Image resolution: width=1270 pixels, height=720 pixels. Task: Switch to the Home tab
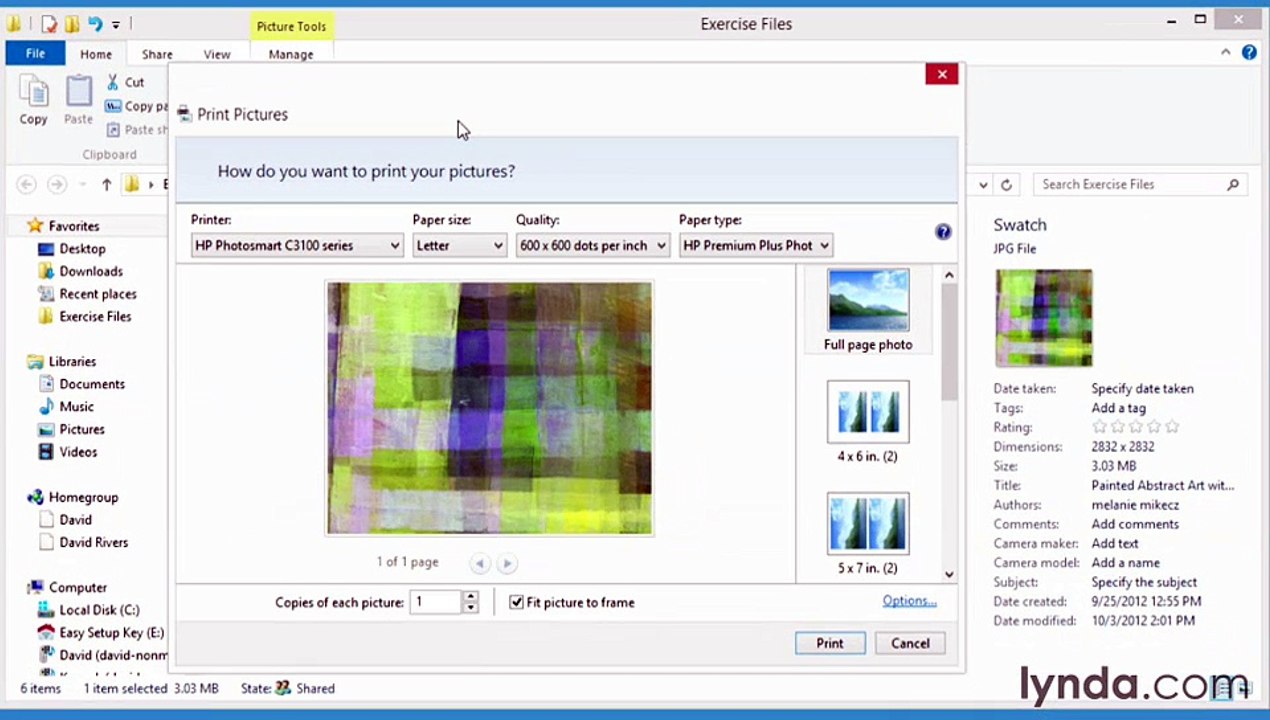pos(96,54)
